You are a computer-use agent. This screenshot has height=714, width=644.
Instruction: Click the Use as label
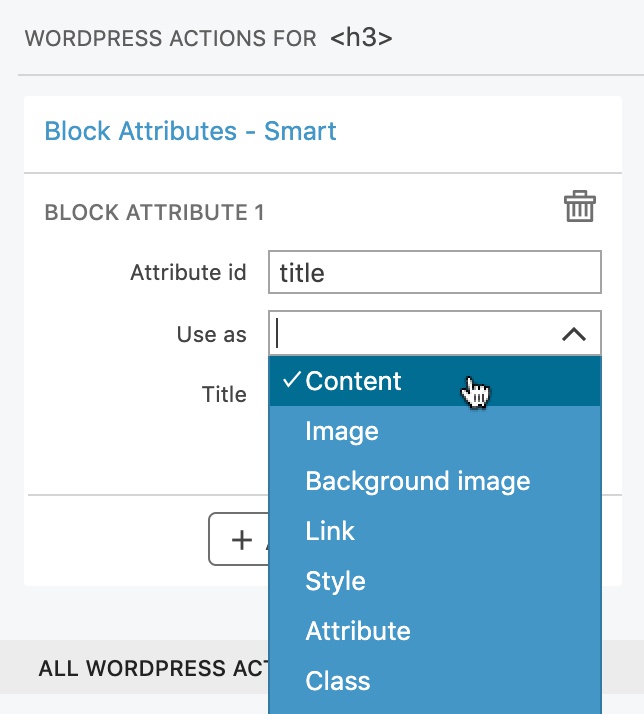(212, 334)
